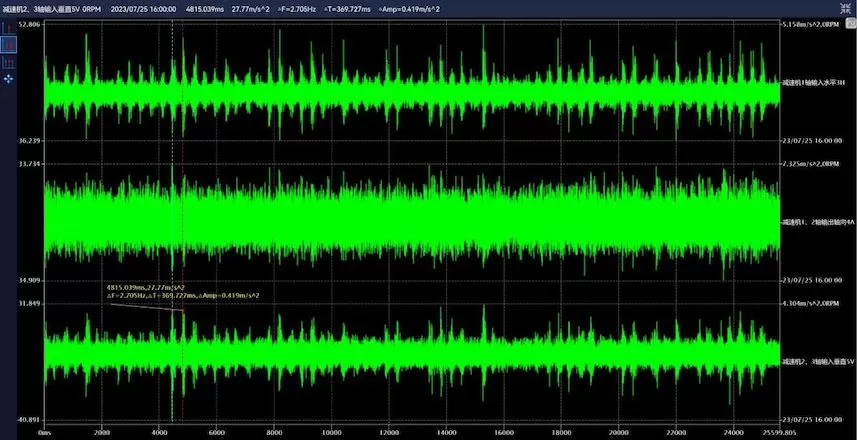The image size is (857, 440).
Task: Click the blue four-way pan icon
Action: coord(10,77)
